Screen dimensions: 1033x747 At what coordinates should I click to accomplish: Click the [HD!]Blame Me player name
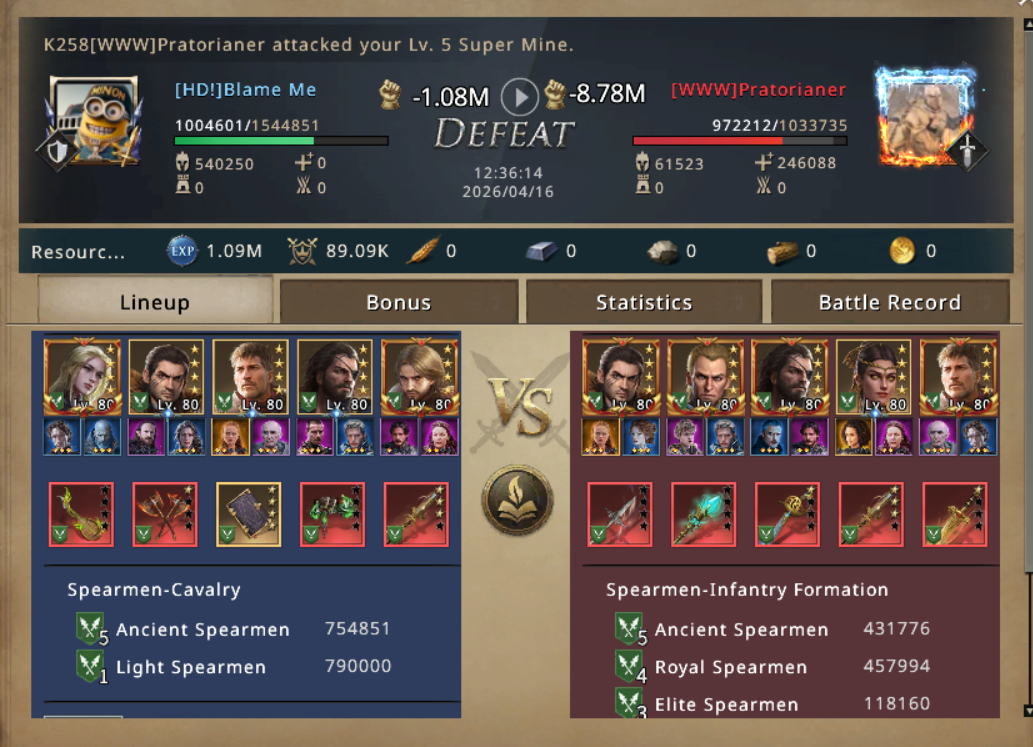(x=246, y=90)
